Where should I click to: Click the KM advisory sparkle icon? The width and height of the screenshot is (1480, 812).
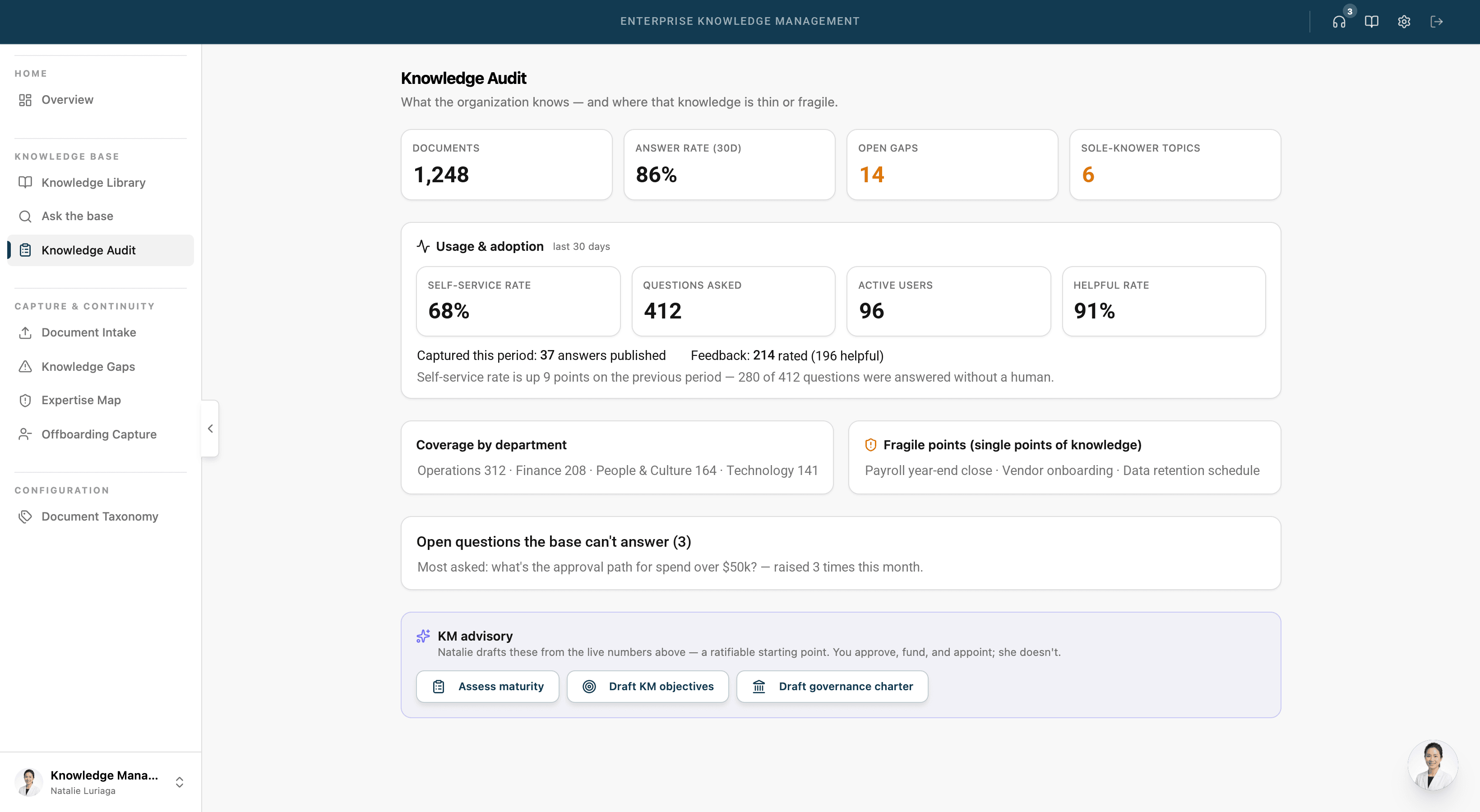(423, 636)
